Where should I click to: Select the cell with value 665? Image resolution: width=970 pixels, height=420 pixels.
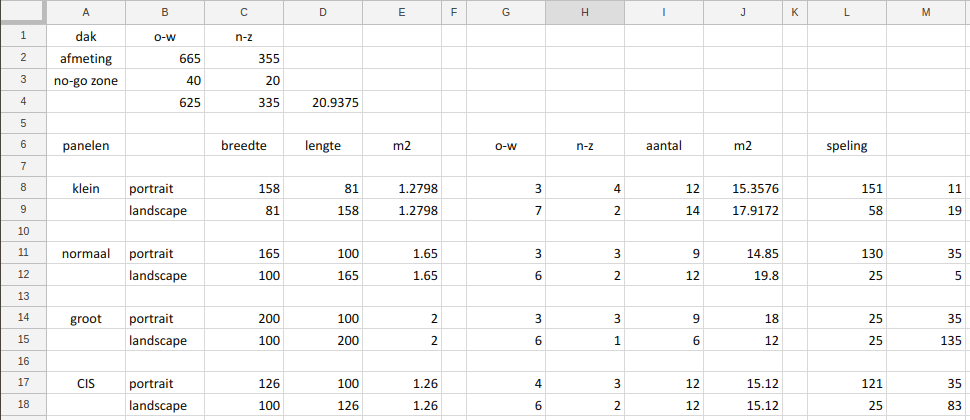pos(165,58)
